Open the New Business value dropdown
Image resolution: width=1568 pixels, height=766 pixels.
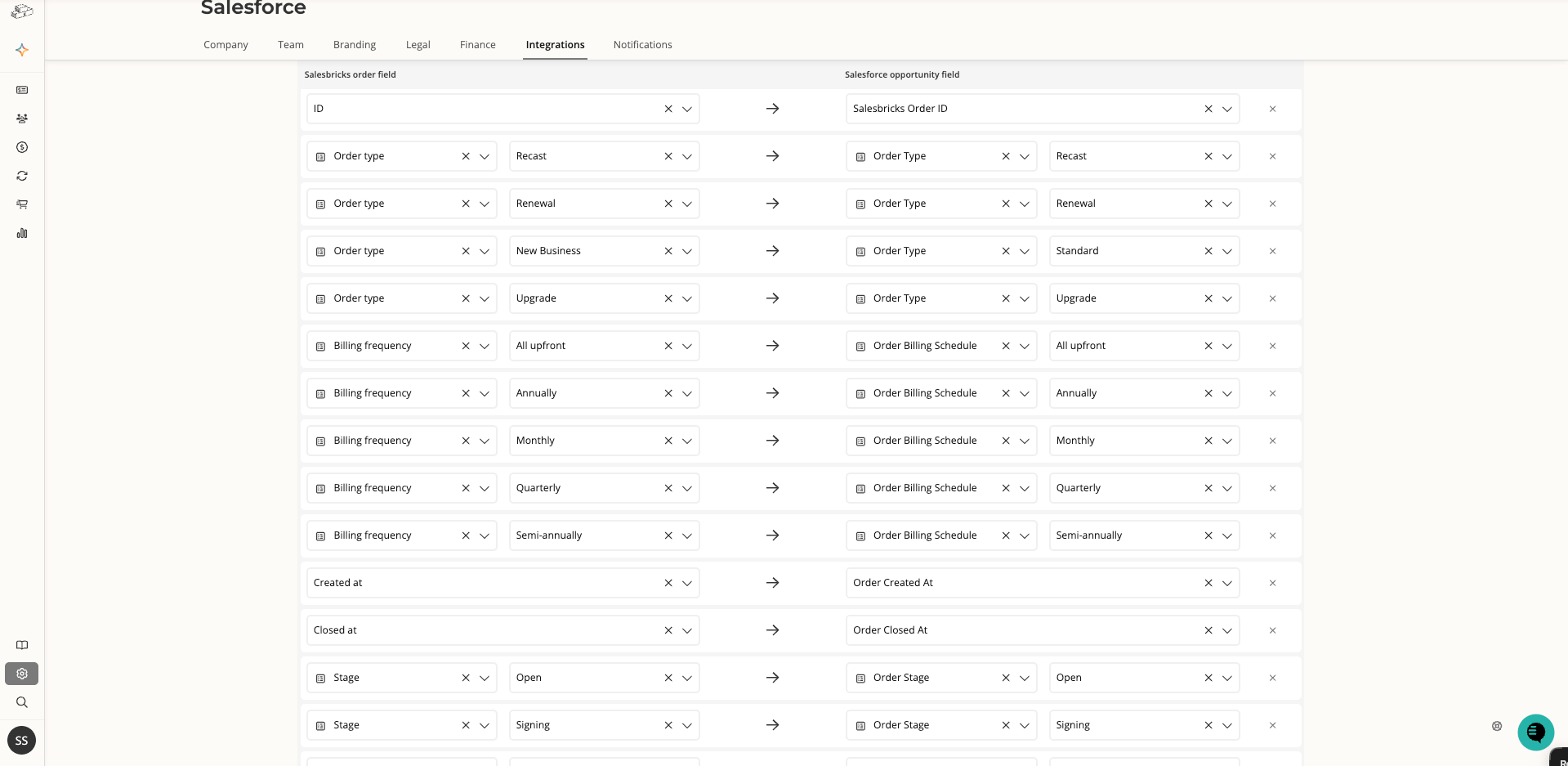687,251
